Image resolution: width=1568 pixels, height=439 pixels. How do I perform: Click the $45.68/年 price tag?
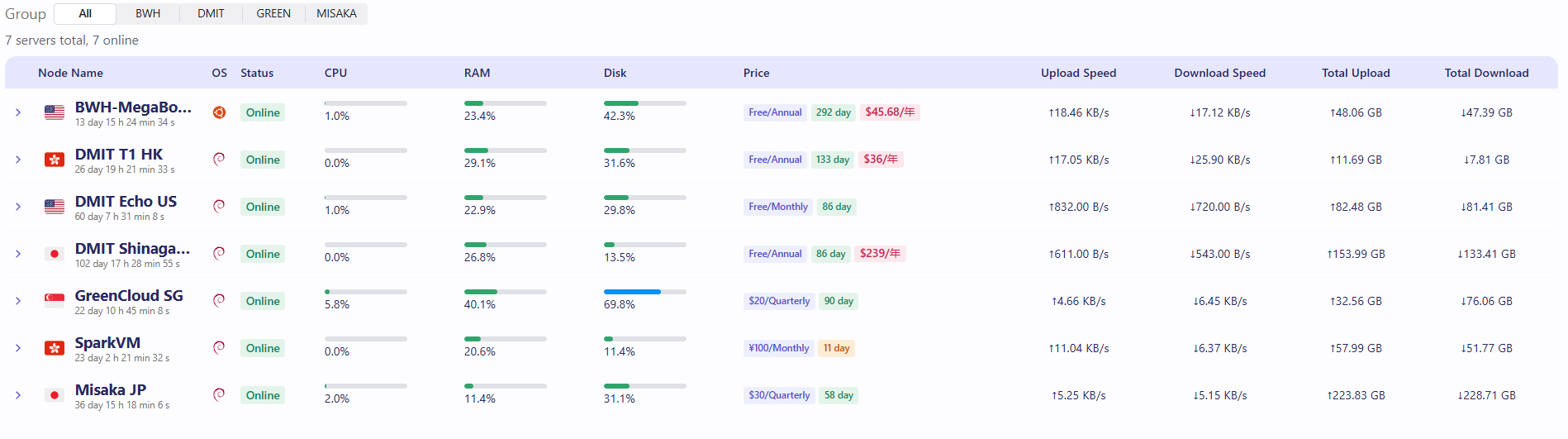tap(890, 112)
